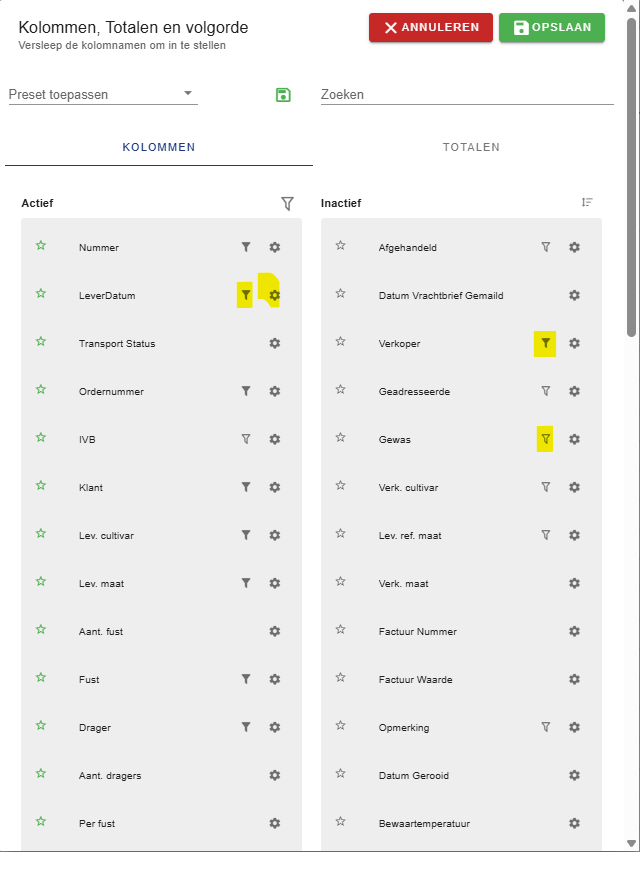Toggle the star for Ordernummer column

pos(41,390)
